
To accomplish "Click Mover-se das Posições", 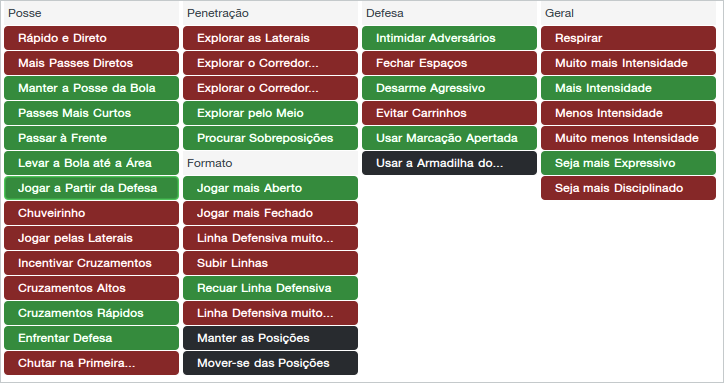I will pyautogui.click(x=270, y=363).
